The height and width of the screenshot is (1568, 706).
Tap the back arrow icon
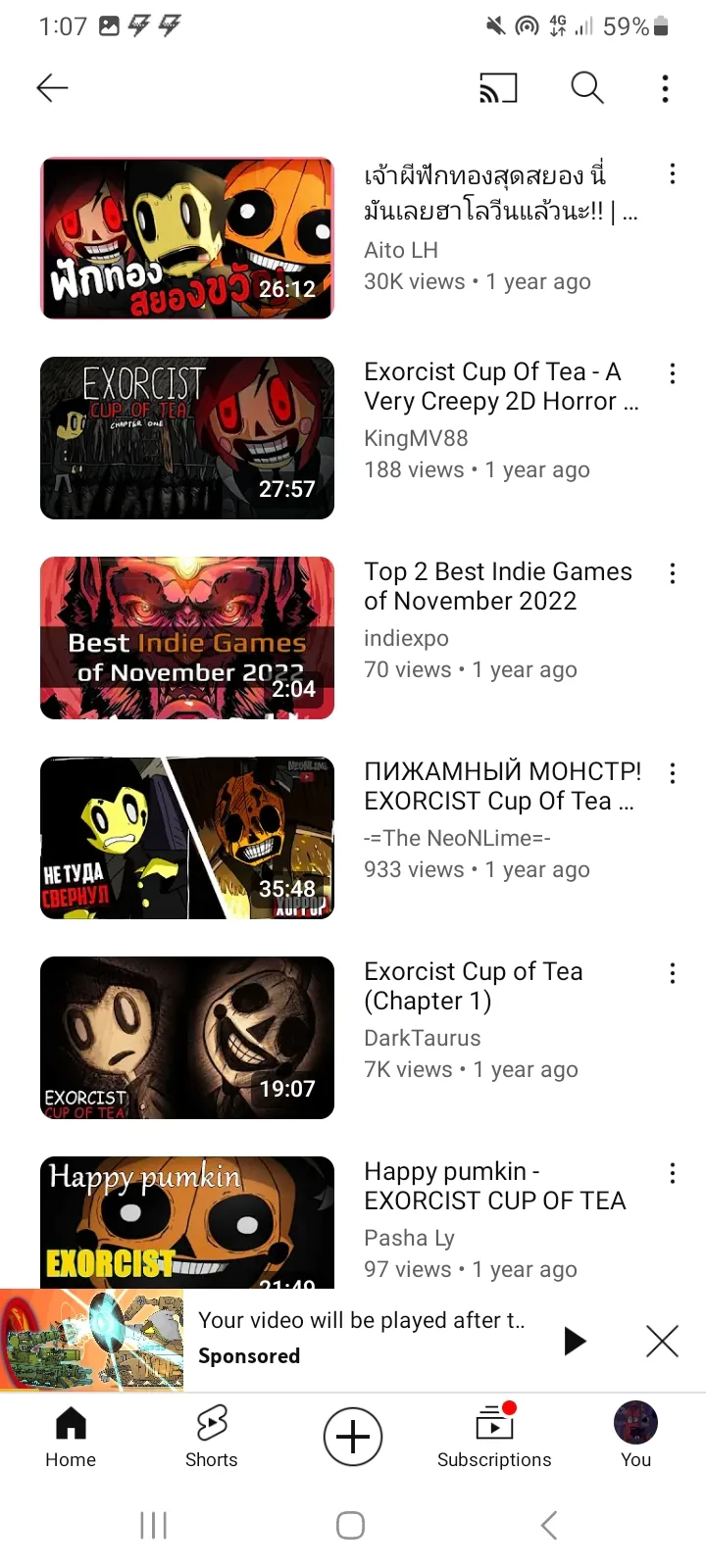click(x=52, y=88)
